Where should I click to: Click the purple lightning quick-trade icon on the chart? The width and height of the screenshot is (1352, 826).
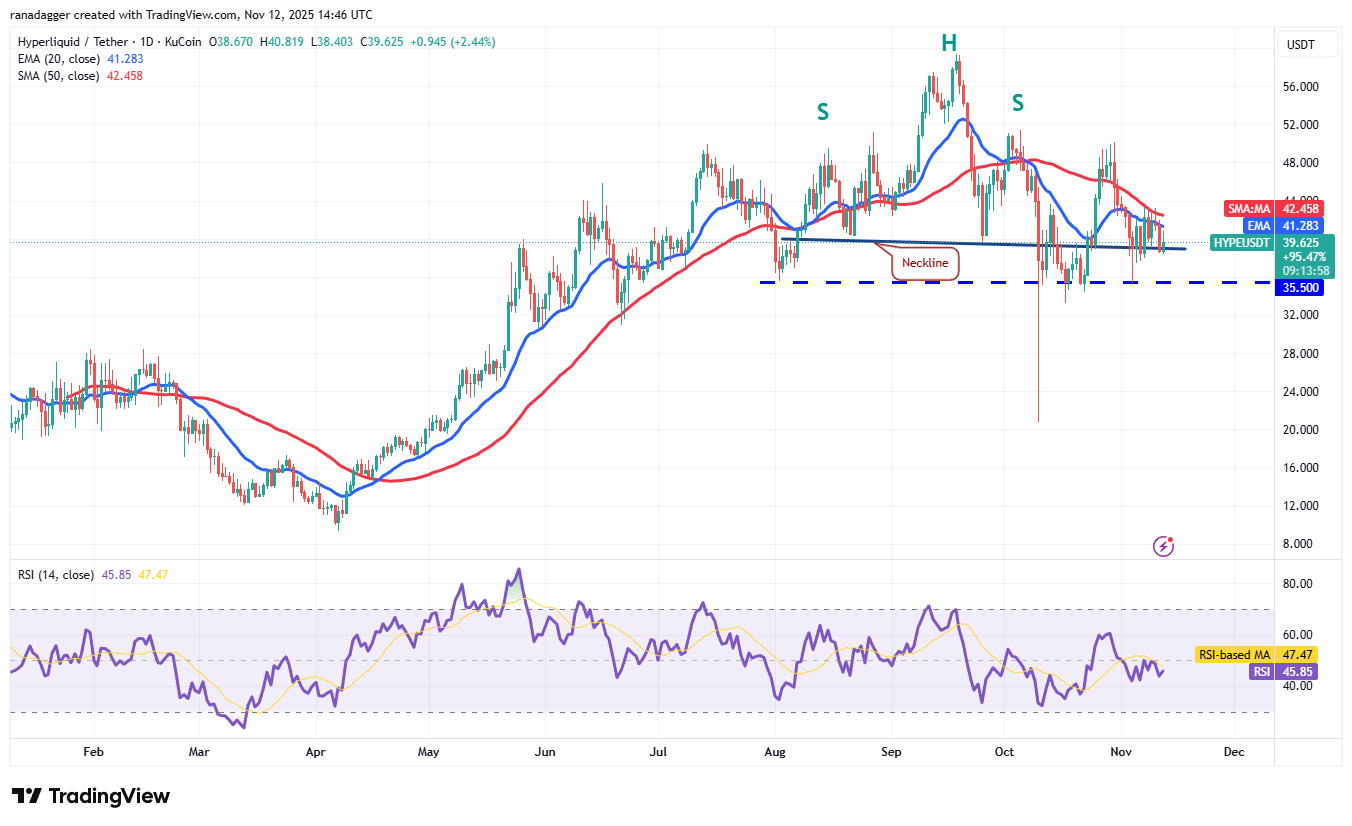pyautogui.click(x=1163, y=545)
